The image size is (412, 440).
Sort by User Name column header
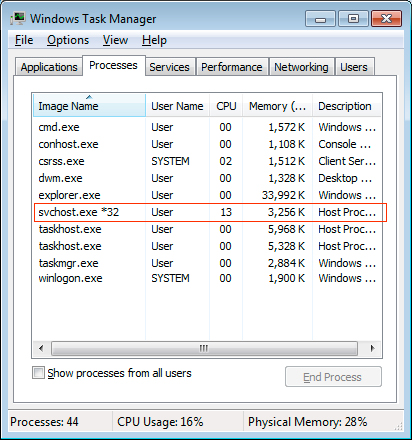point(177,106)
